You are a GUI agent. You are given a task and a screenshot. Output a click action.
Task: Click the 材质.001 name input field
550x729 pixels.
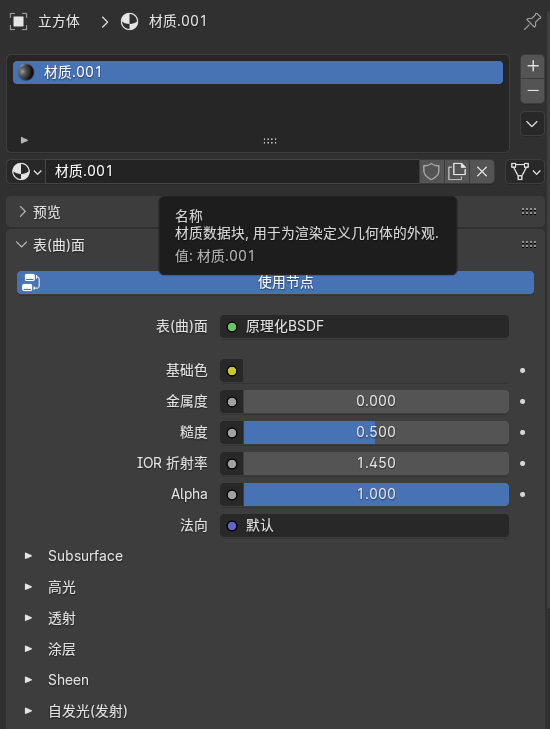(232, 172)
